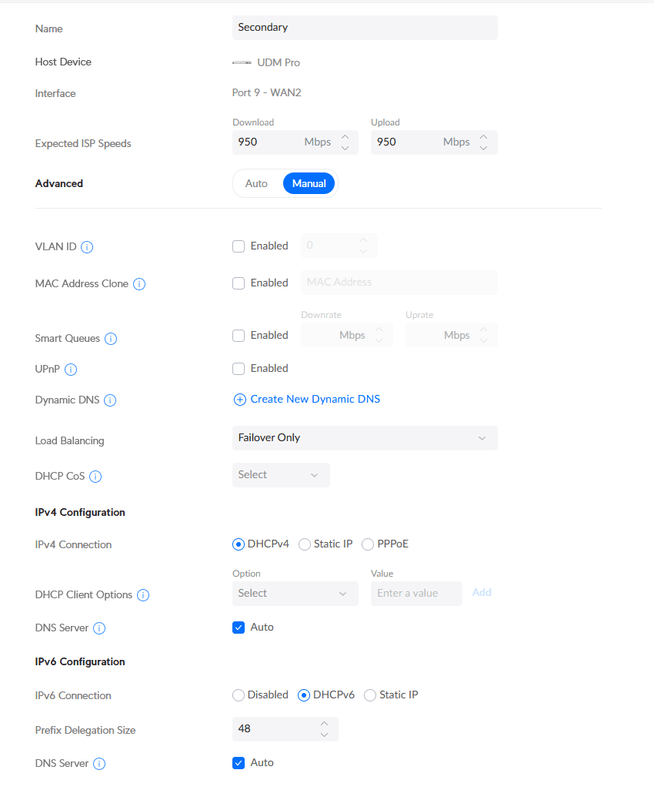
Task: Open the Load Balancing Failover Only dropdown
Action: tap(365, 438)
